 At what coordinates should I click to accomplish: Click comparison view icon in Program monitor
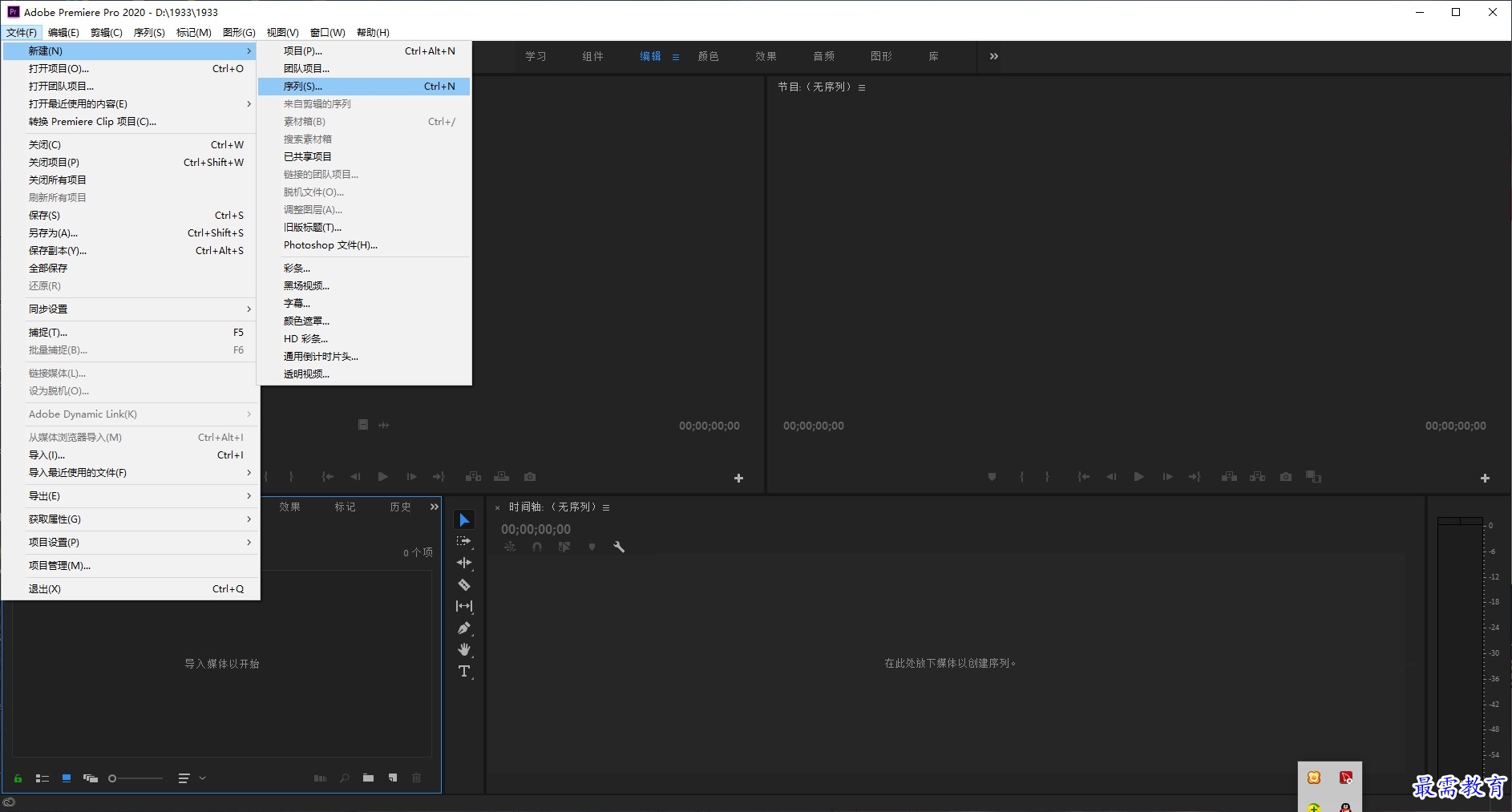click(1313, 477)
